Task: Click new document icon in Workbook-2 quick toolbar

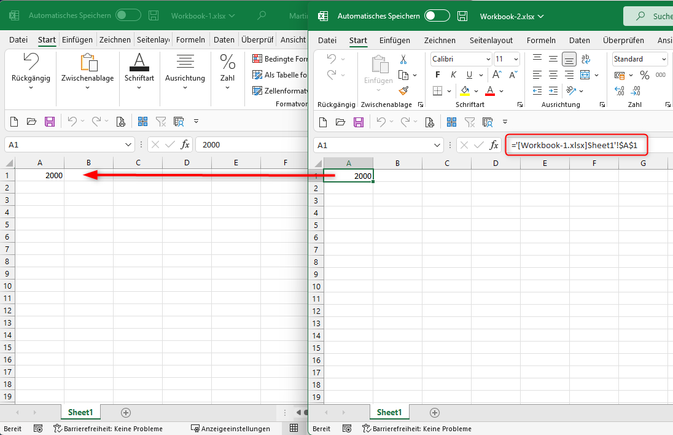Action: pos(323,122)
